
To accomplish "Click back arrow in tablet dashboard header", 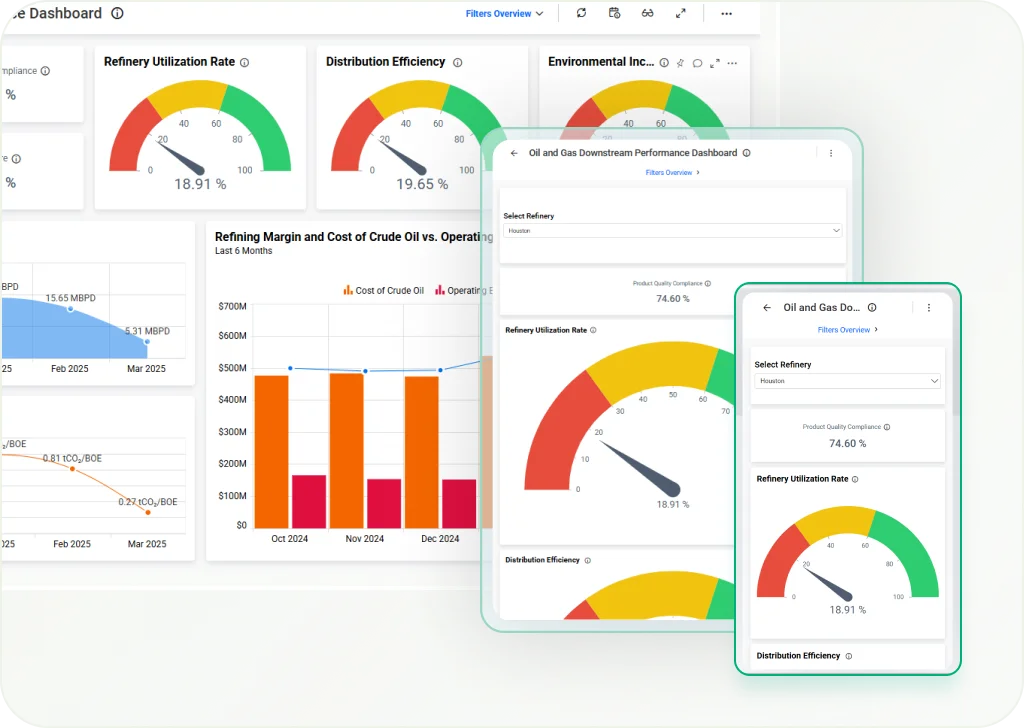I will (514, 153).
